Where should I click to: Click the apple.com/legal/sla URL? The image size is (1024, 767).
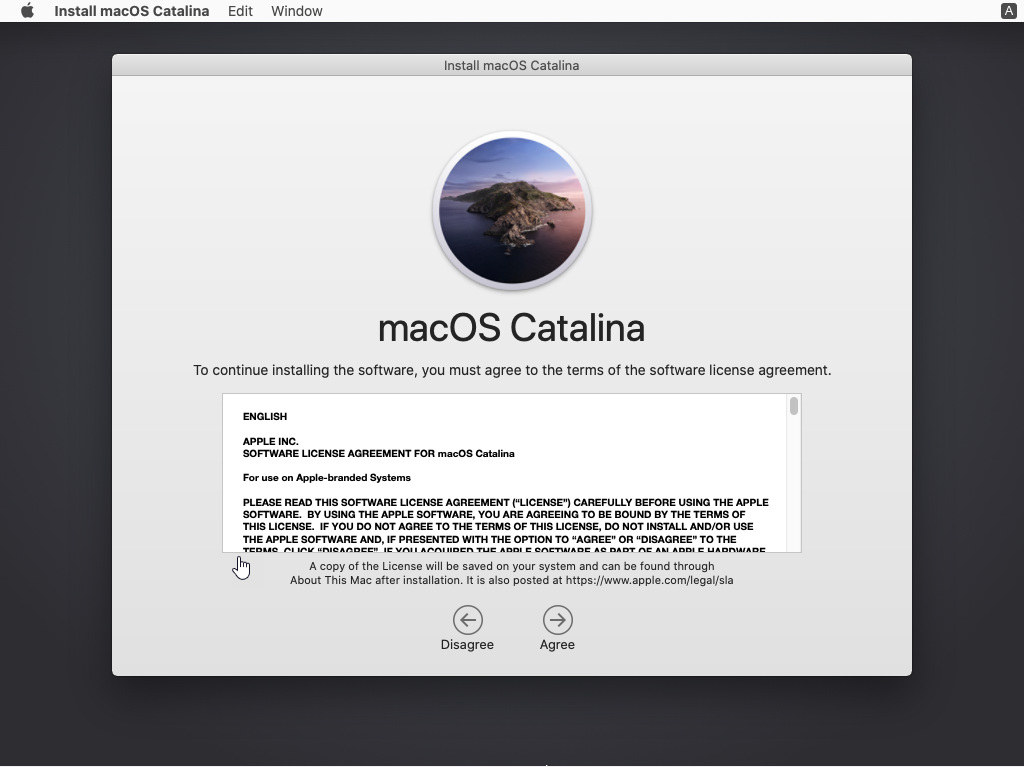(649, 580)
